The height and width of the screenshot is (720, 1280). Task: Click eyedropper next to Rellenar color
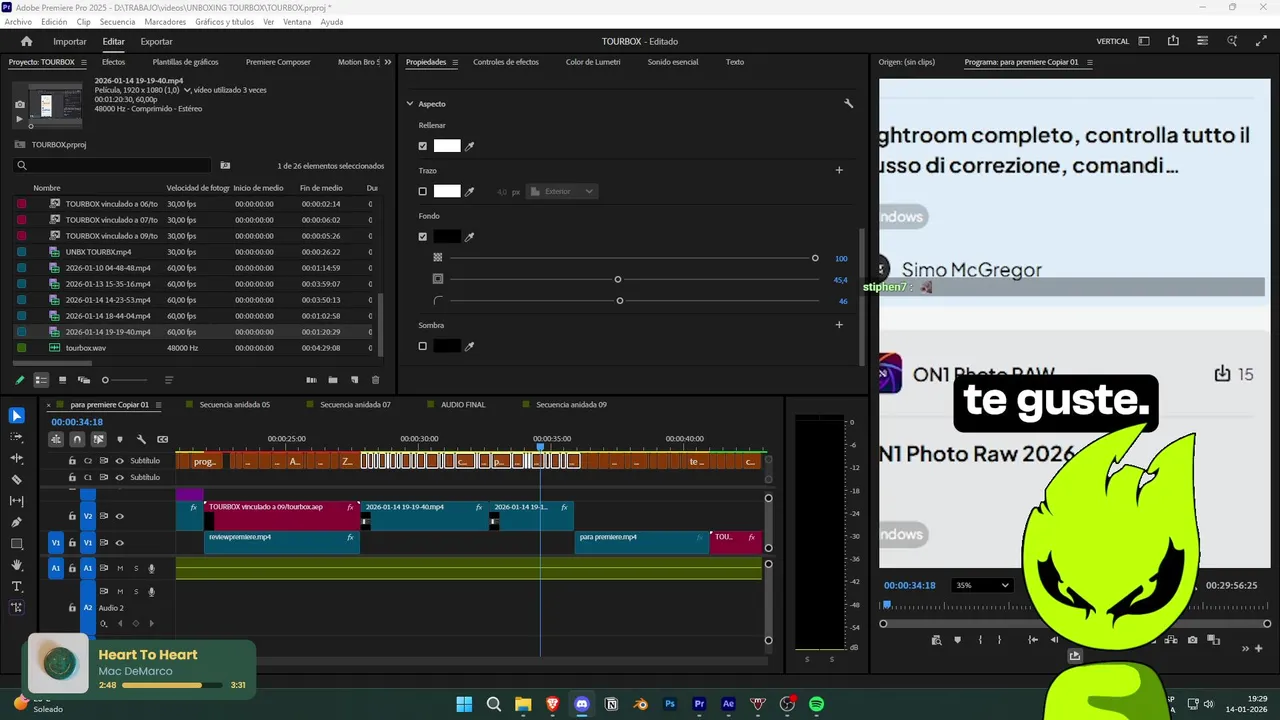coord(470,146)
